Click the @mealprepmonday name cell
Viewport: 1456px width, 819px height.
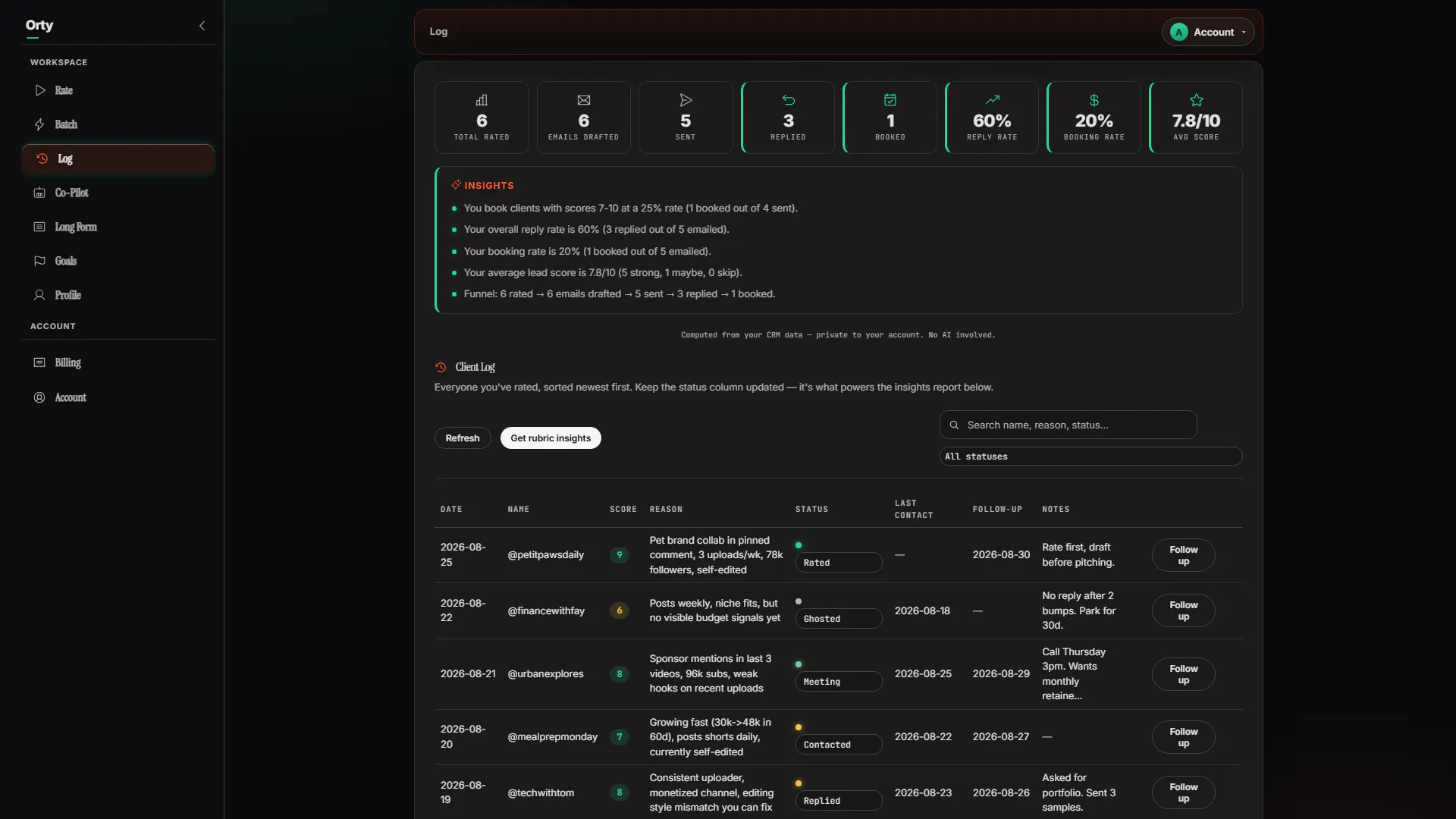552,737
